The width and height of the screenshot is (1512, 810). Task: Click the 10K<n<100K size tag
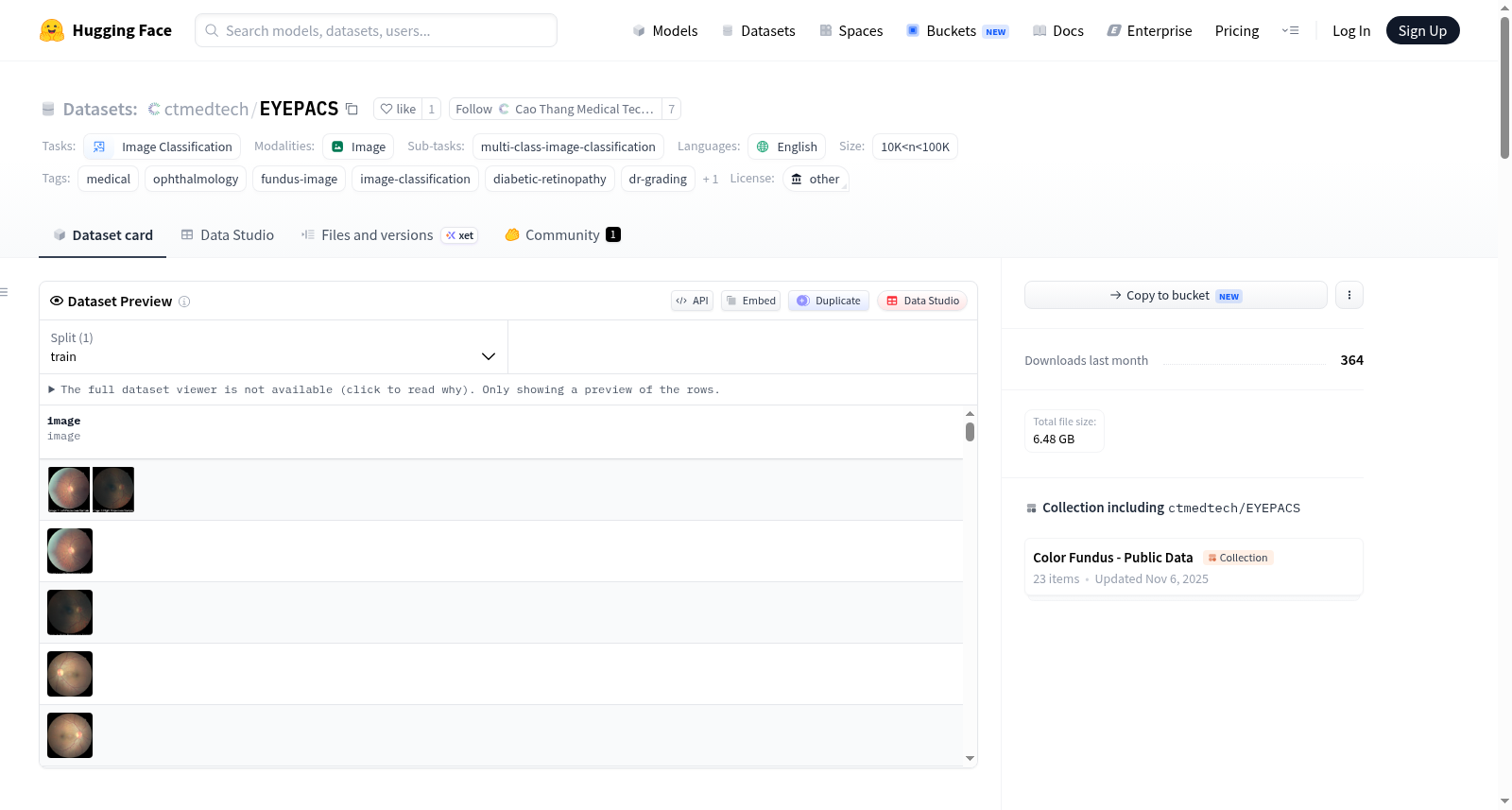click(915, 146)
